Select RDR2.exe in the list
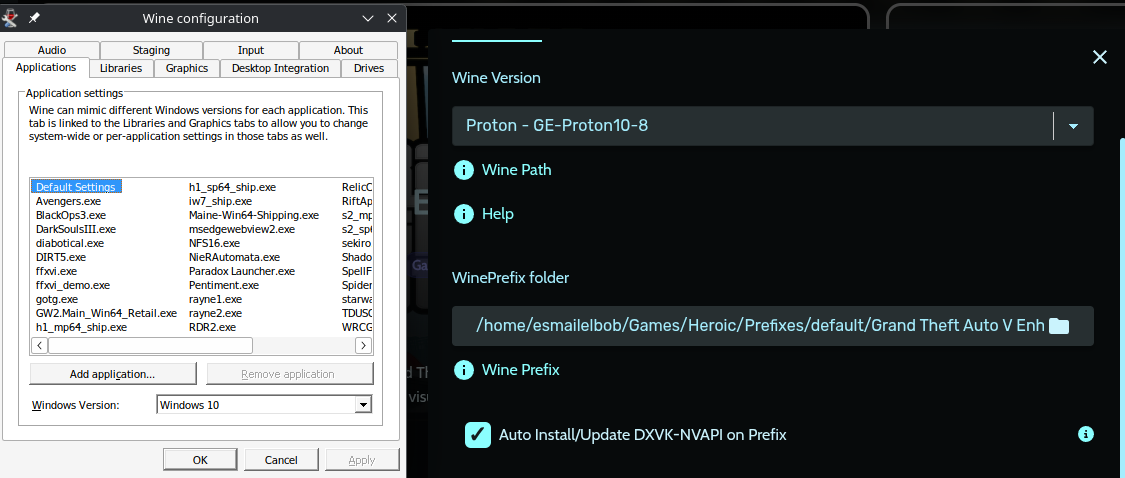Screen dimensions: 1125x478 click(212, 327)
